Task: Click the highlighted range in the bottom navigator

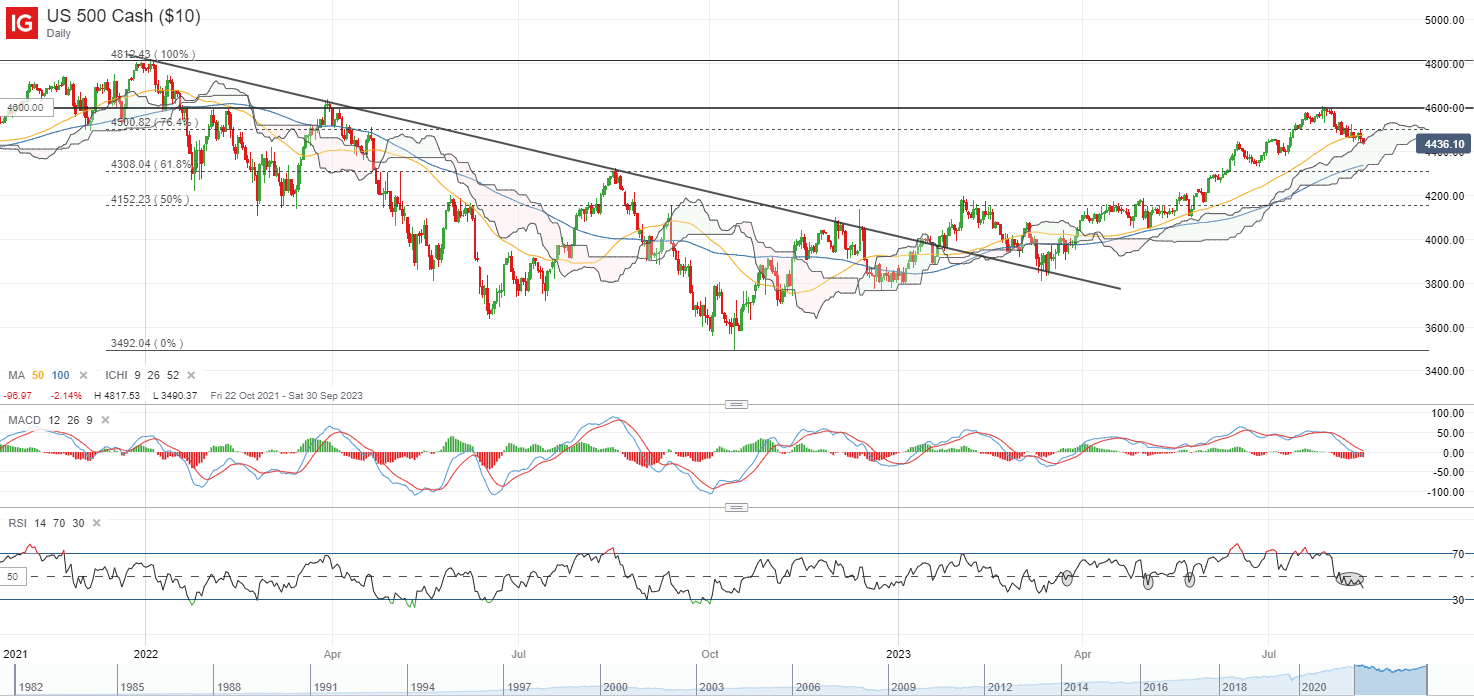Action: [1390, 680]
